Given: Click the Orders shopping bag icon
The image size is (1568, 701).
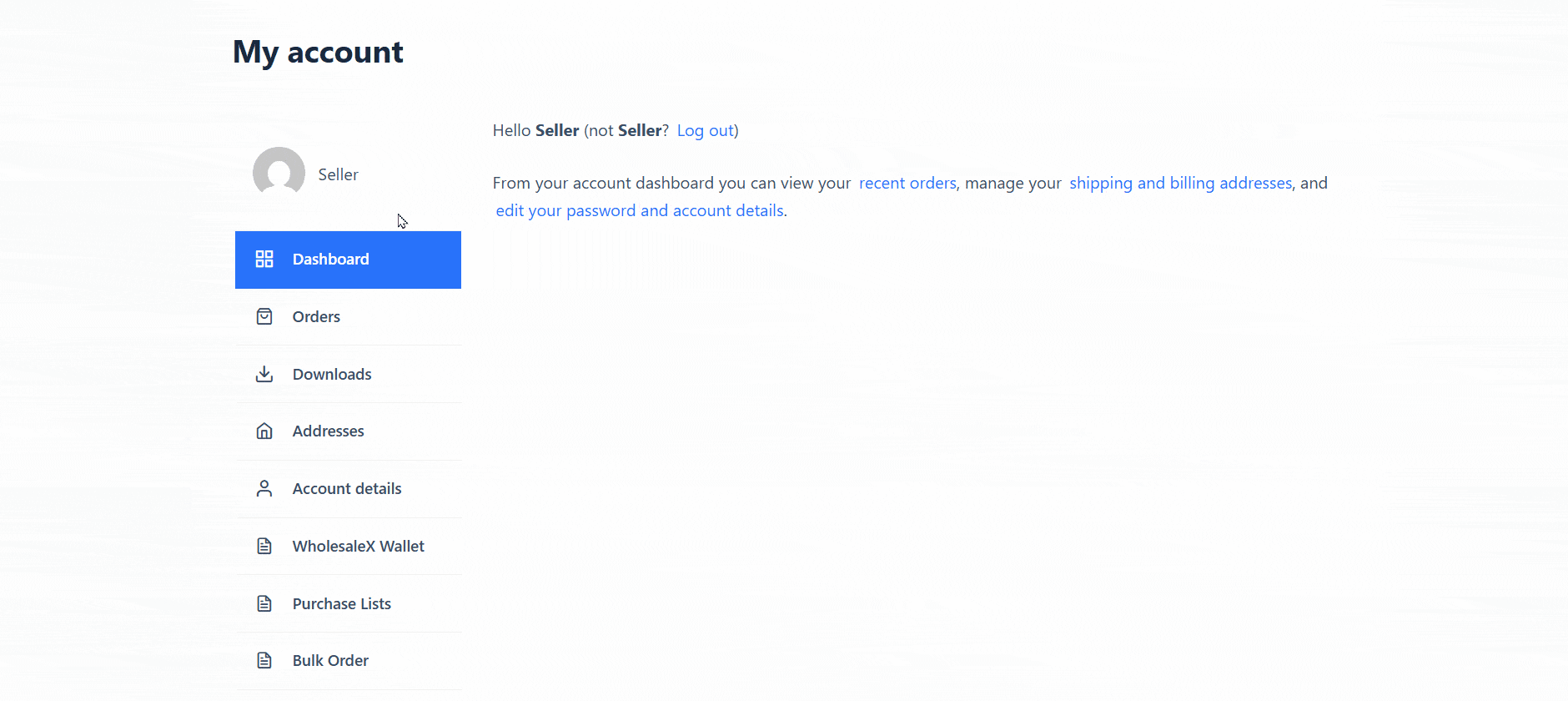Looking at the screenshot, I should 264,317.
